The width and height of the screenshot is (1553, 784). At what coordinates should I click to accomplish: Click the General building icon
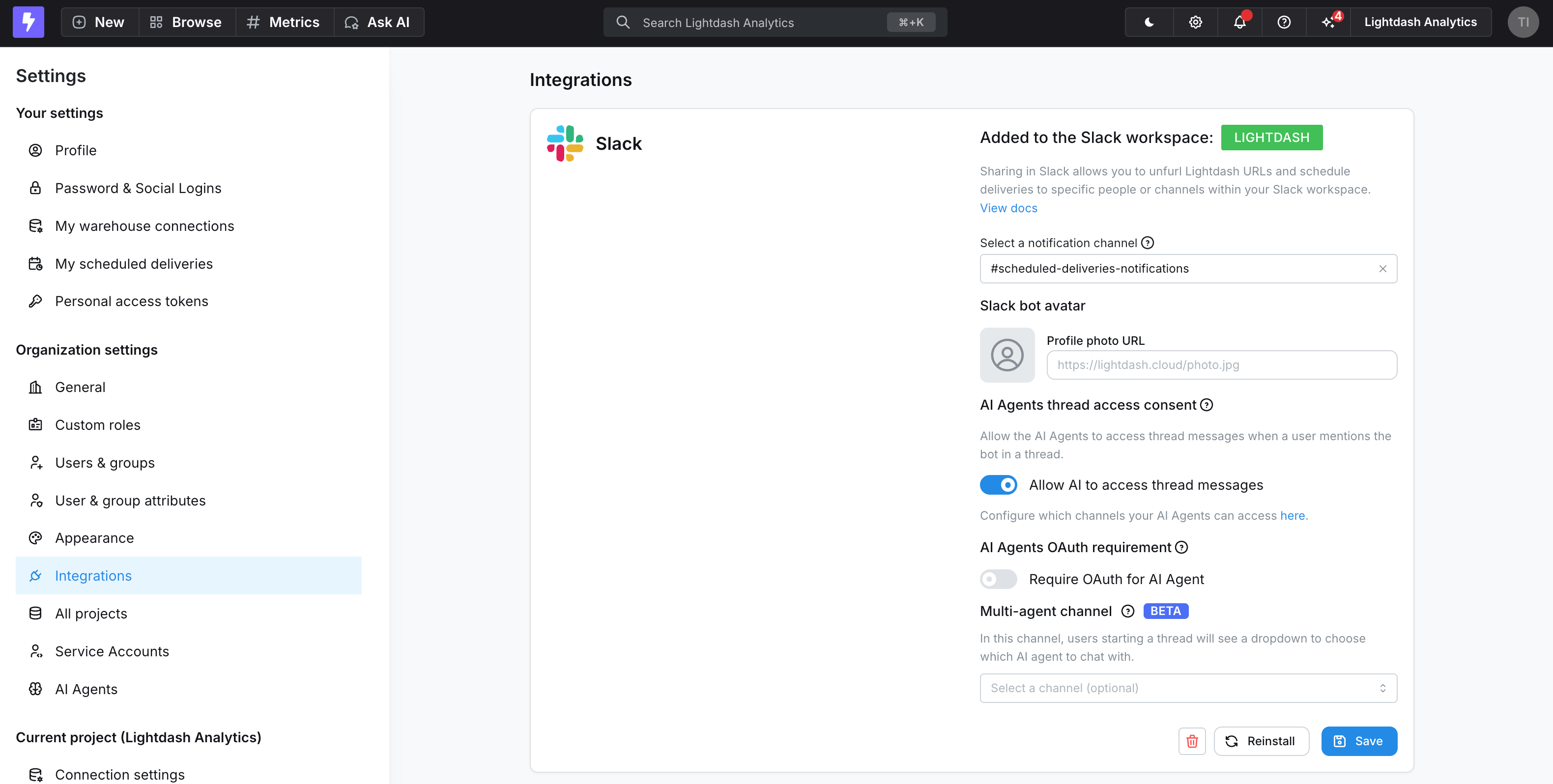click(x=35, y=387)
